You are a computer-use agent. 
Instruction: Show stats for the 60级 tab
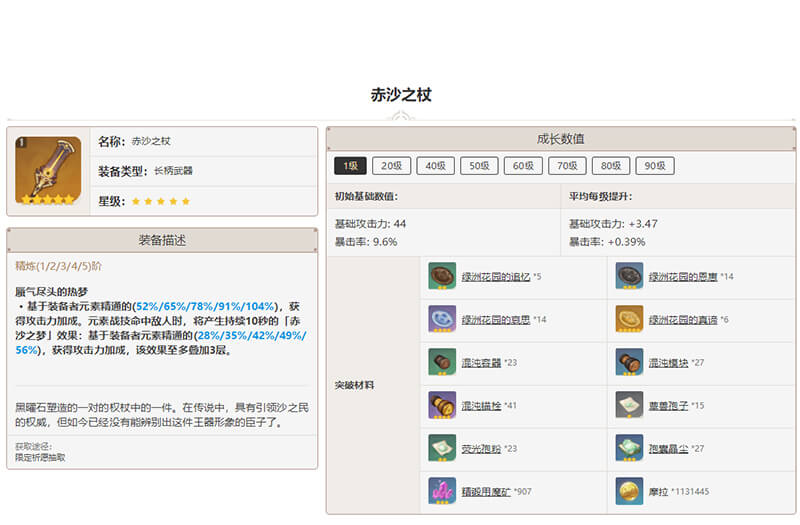523,166
